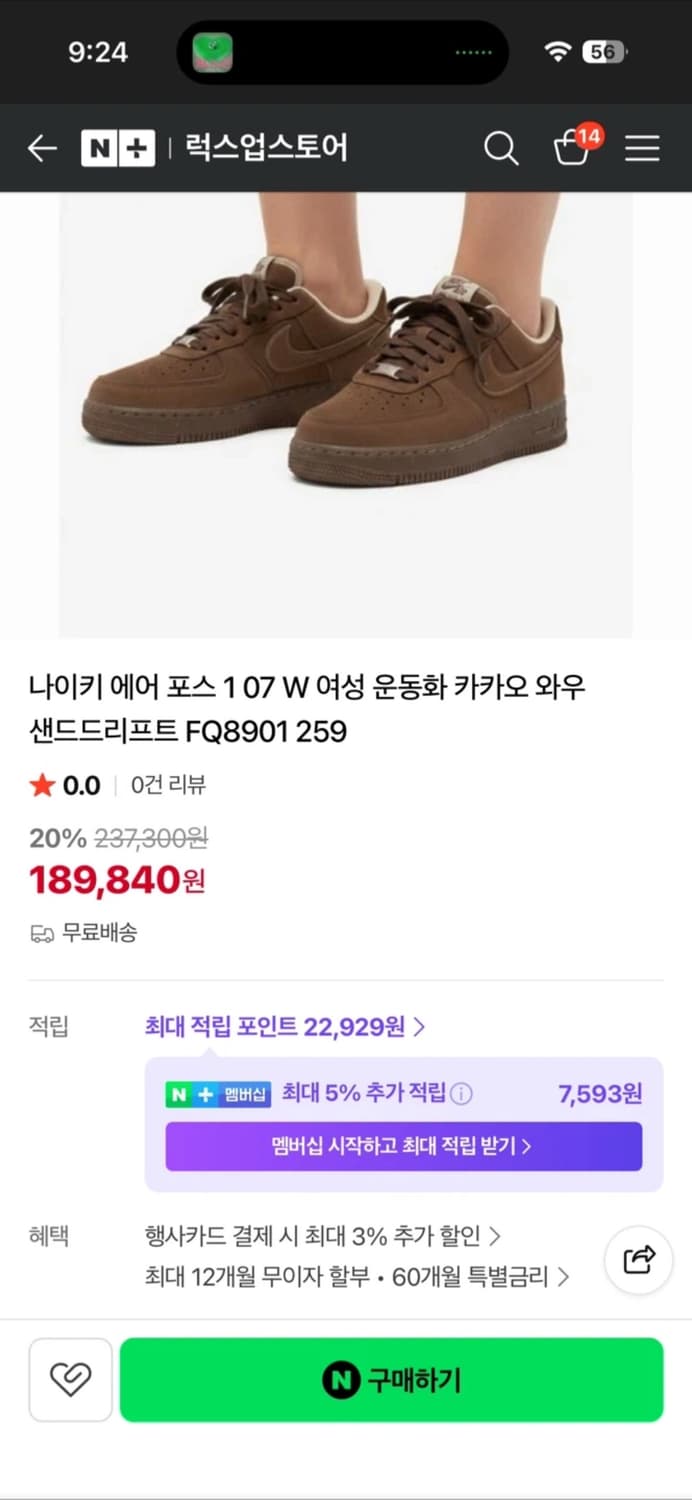692x1500 pixels.
Task: Open the shopping cart showing 14 items
Action: point(573,150)
